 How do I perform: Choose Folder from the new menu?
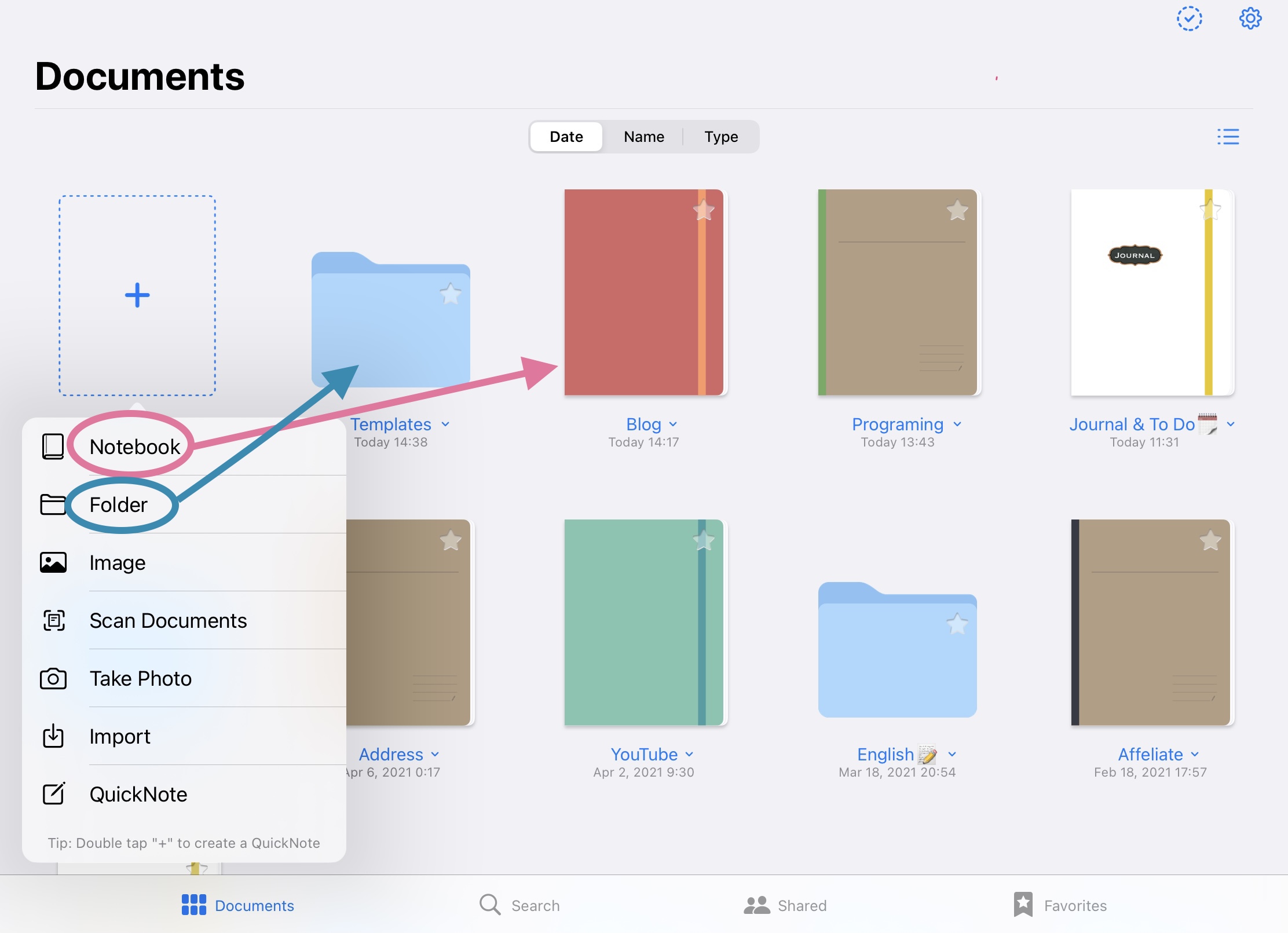pos(119,505)
